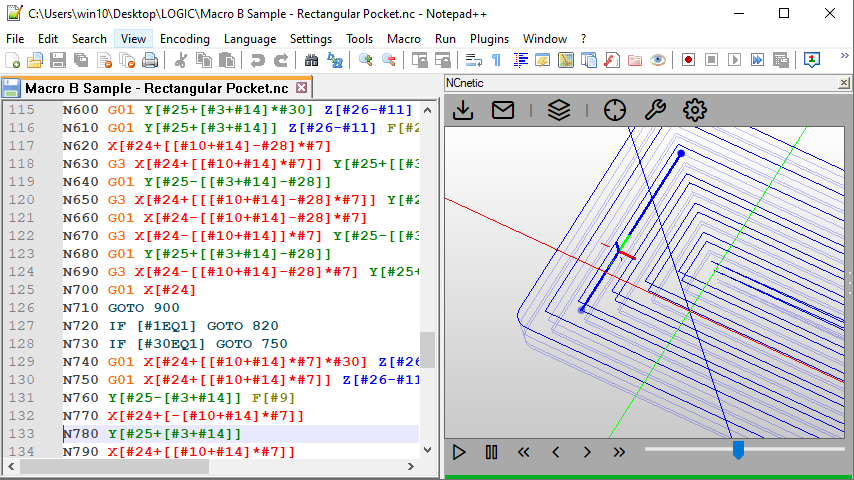Create a new file with the New icon
Viewport: 854px width, 480px height.
(12, 60)
